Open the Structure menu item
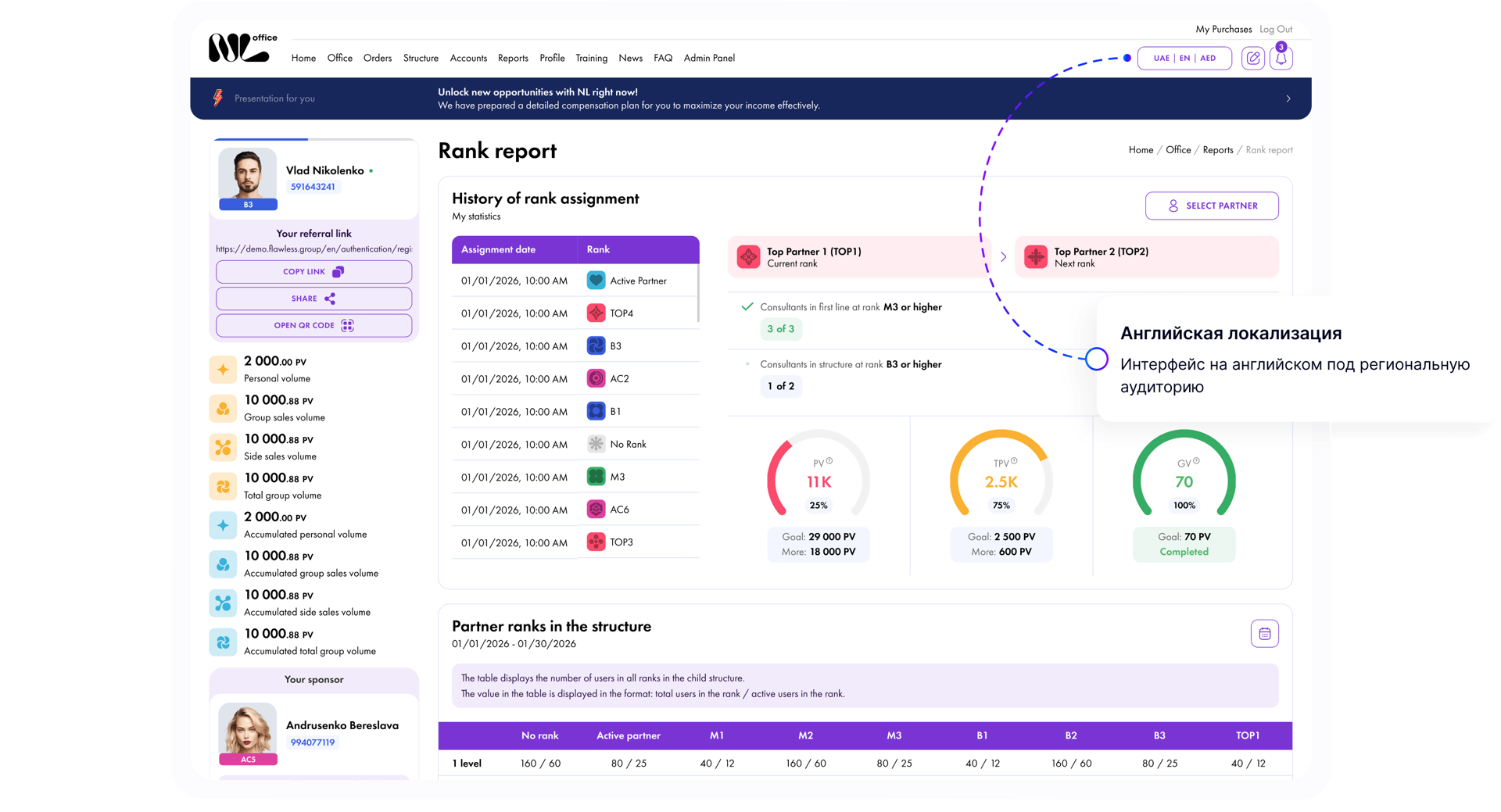 421,59
